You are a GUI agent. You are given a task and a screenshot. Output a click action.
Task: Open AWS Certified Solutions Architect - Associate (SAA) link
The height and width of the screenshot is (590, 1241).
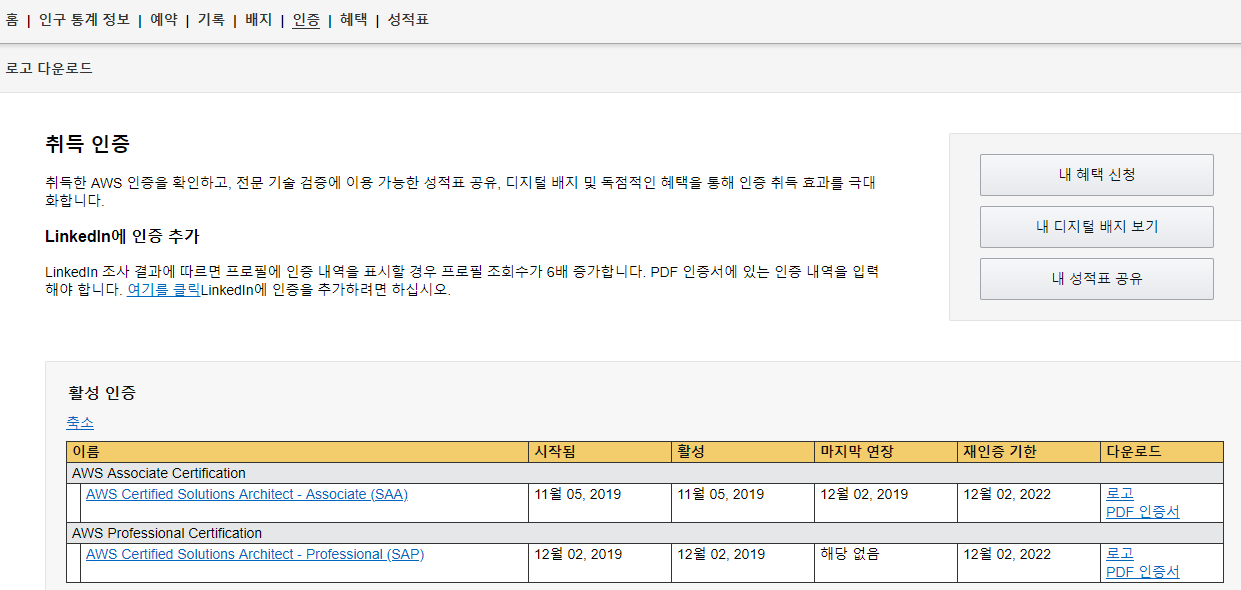[x=247, y=494]
